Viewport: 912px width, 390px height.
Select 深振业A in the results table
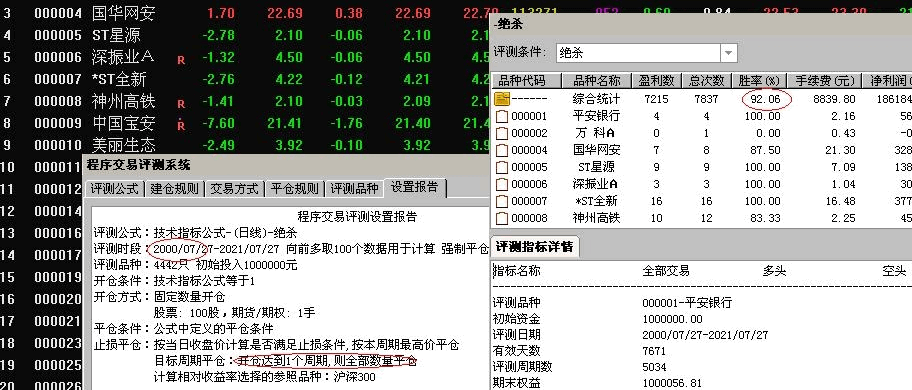[596, 184]
